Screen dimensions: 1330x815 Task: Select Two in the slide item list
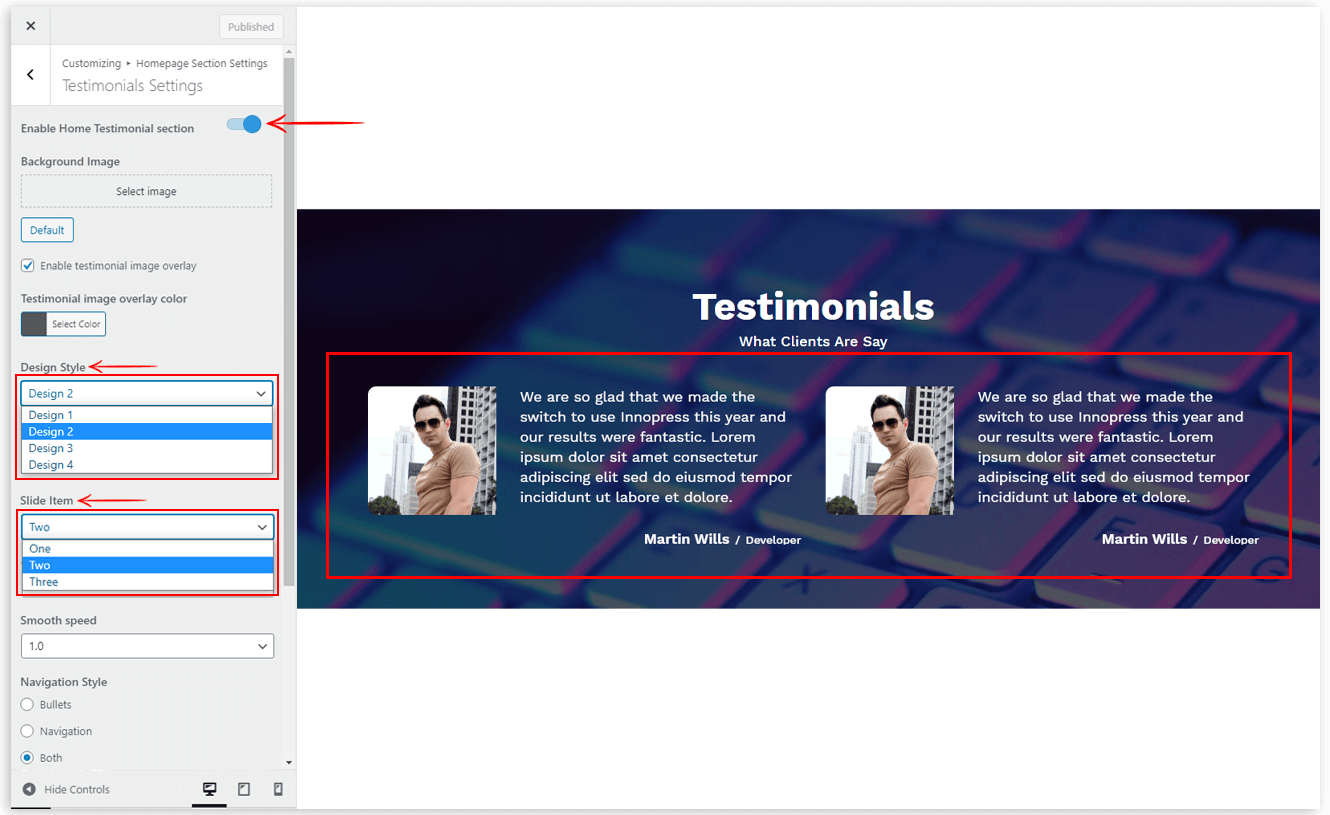point(148,565)
